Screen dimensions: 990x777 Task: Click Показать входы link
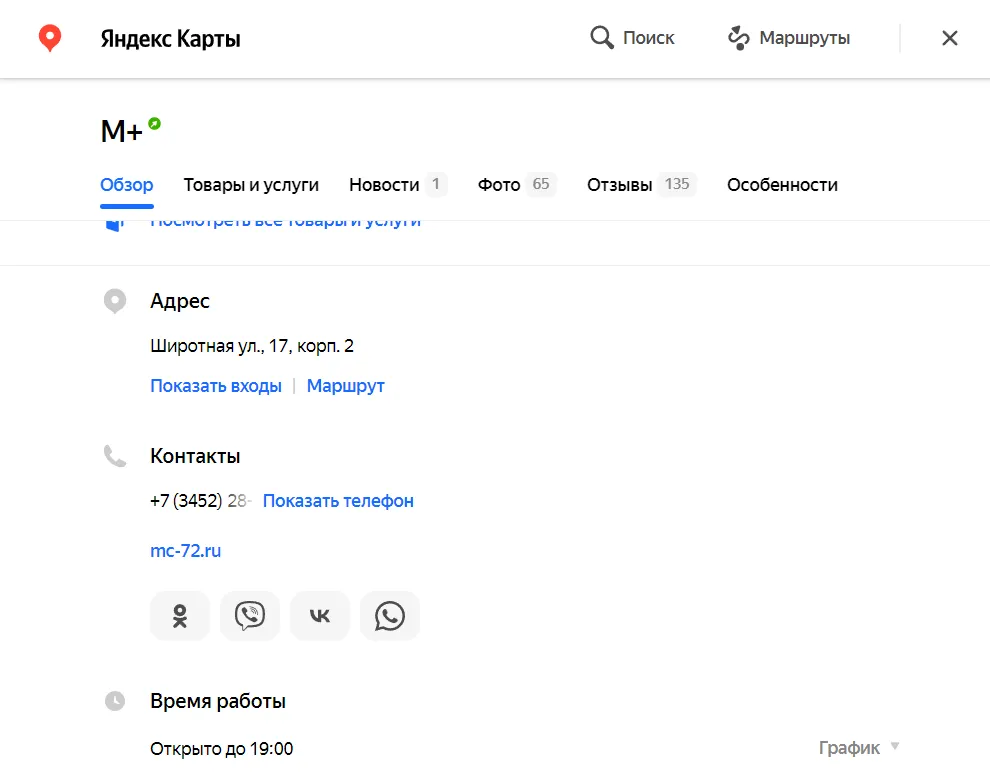click(216, 386)
